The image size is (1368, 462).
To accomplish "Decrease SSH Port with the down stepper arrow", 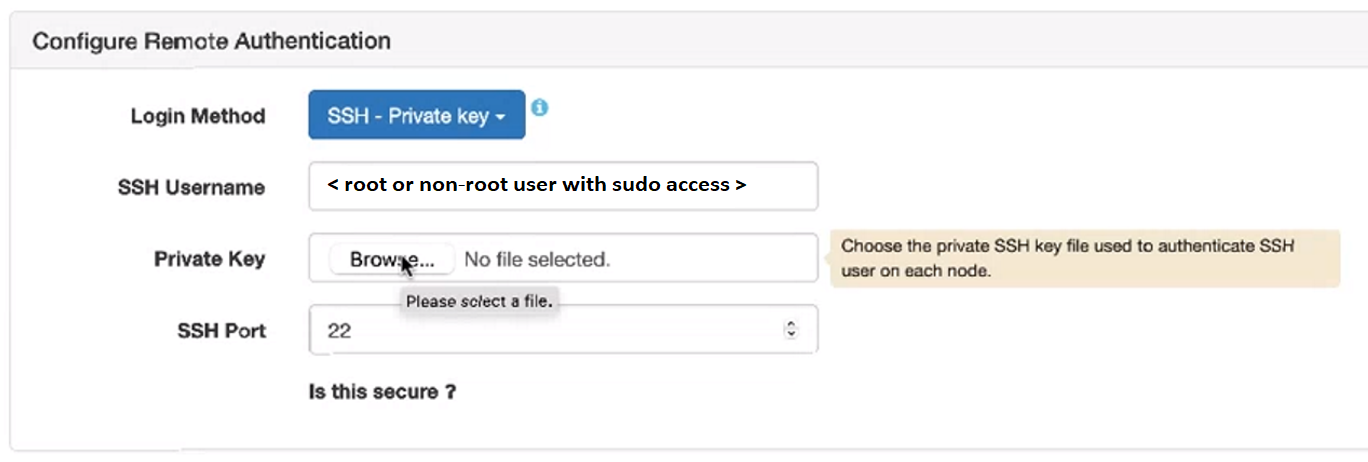I will (791, 334).
